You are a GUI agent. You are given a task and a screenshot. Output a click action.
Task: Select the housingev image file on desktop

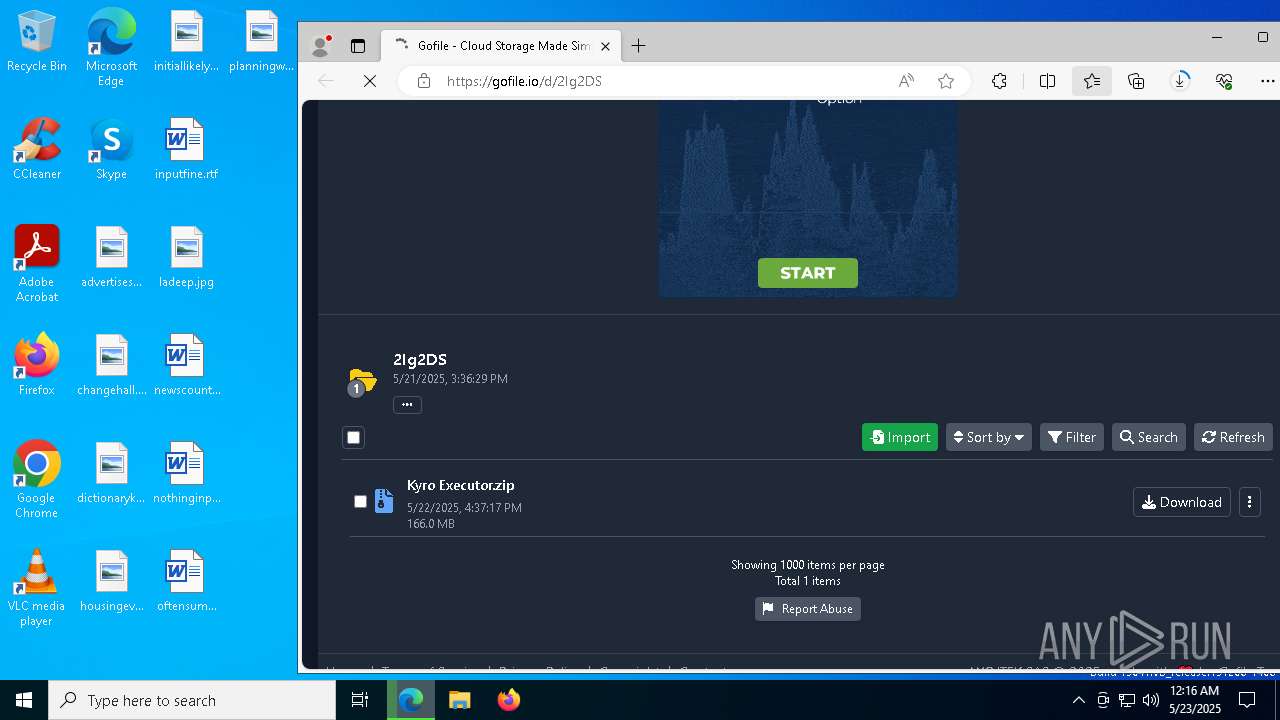(111, 582)
